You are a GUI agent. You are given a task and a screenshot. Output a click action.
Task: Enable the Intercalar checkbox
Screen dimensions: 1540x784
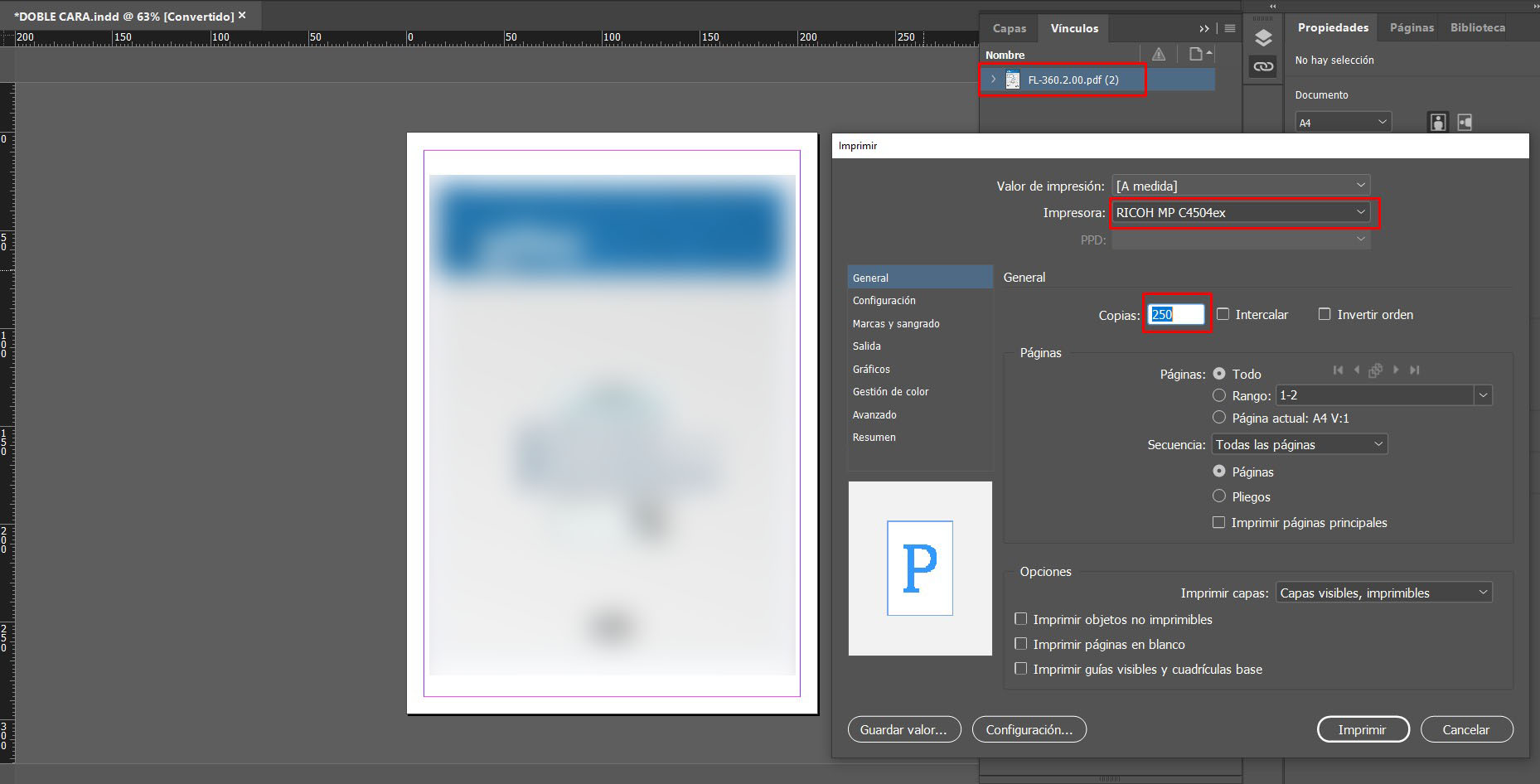pyautogui.click(x=1223, y=314)
